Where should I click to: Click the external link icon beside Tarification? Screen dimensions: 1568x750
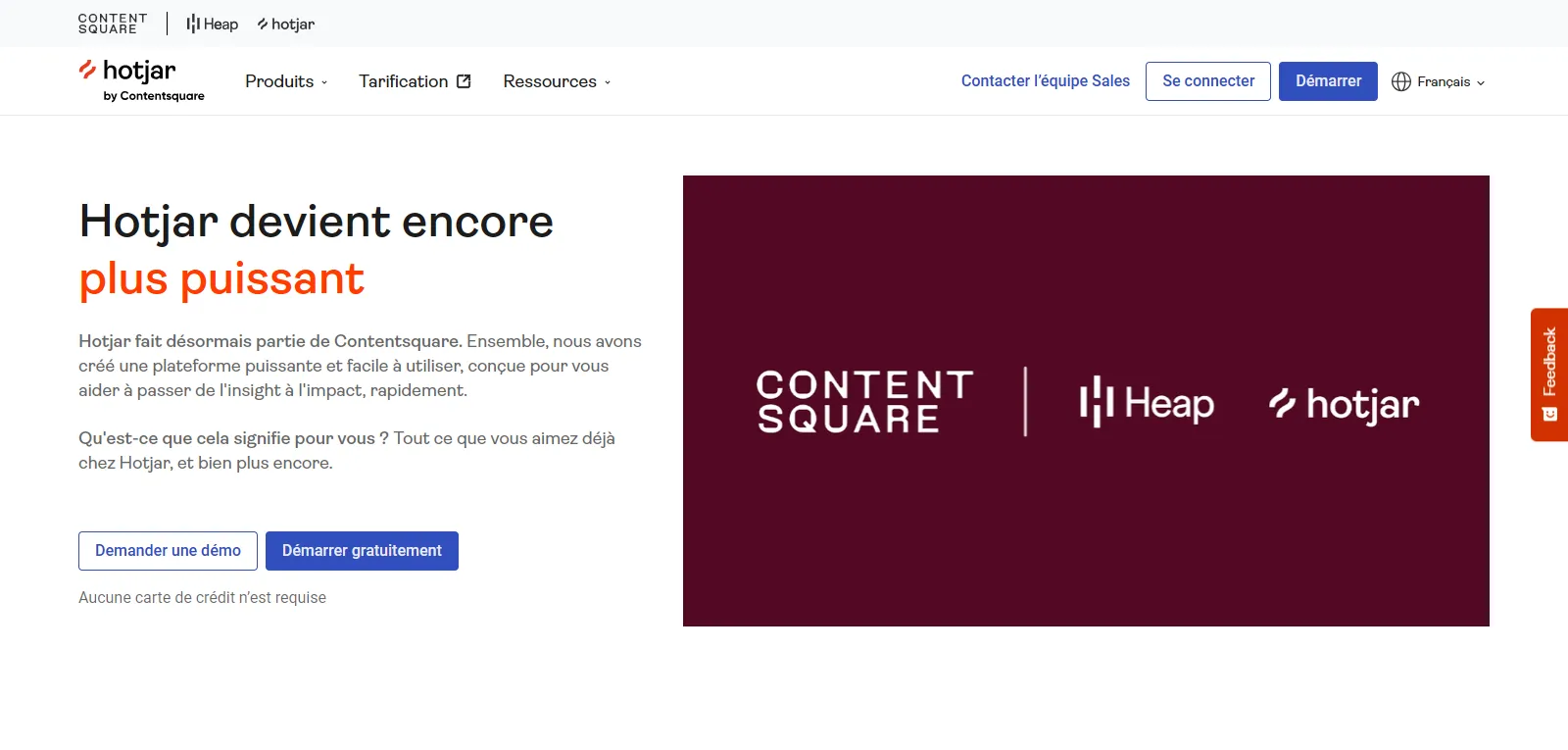click(464, 81)
